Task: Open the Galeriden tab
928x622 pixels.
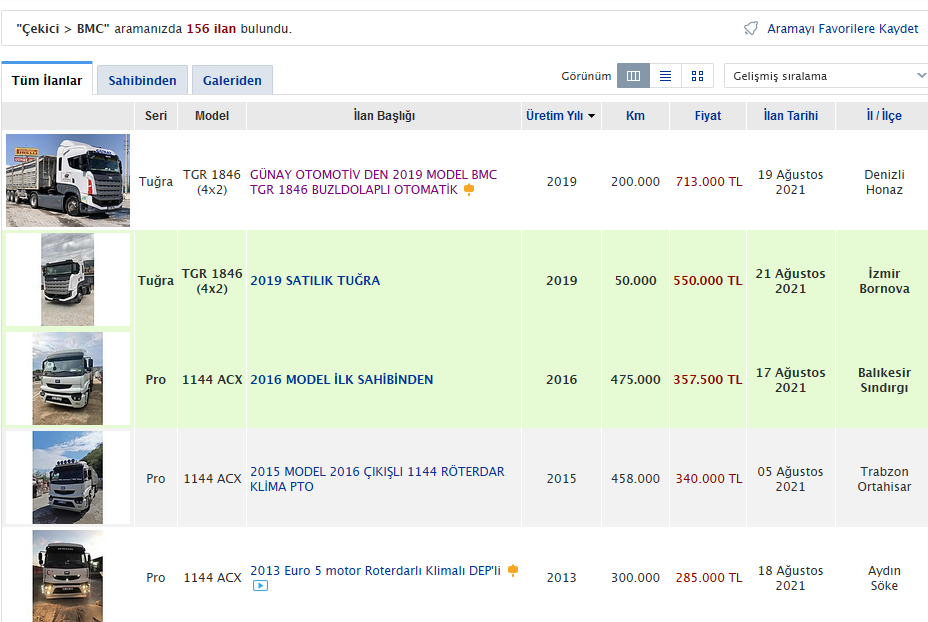Action: coord(232,80)
